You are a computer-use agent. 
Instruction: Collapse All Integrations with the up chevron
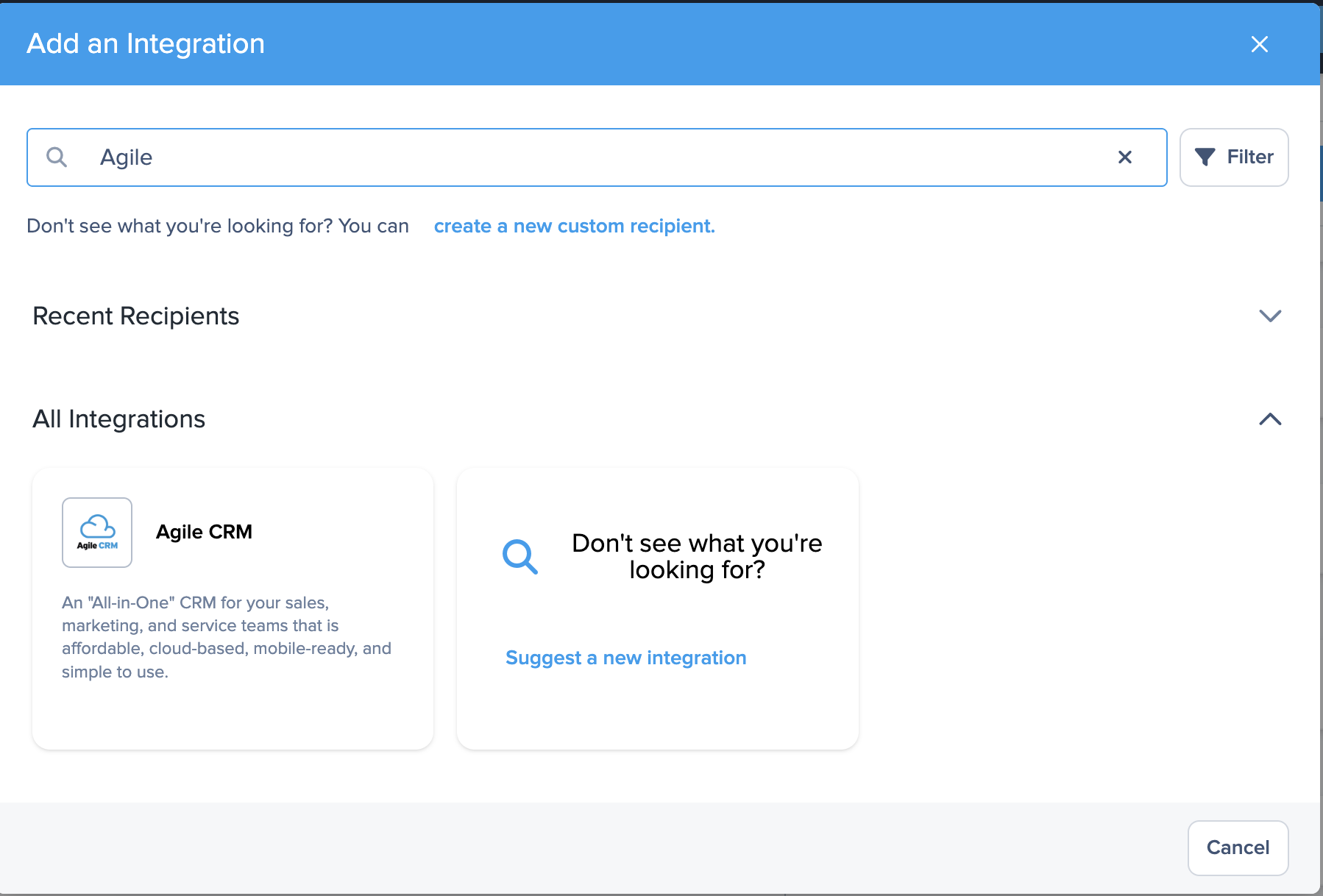1270,419
